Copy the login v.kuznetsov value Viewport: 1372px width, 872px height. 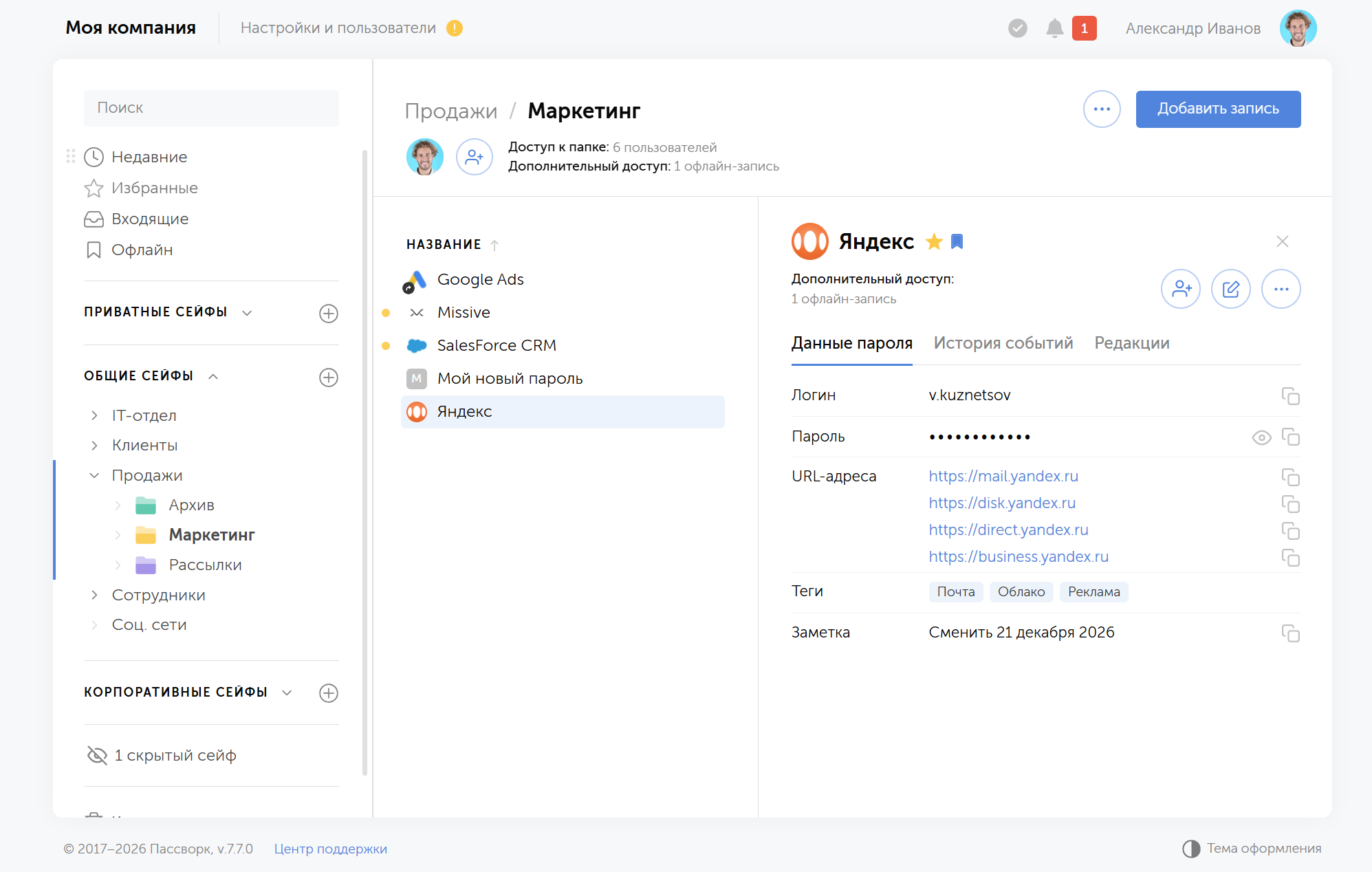click(x=1290, y=396)
